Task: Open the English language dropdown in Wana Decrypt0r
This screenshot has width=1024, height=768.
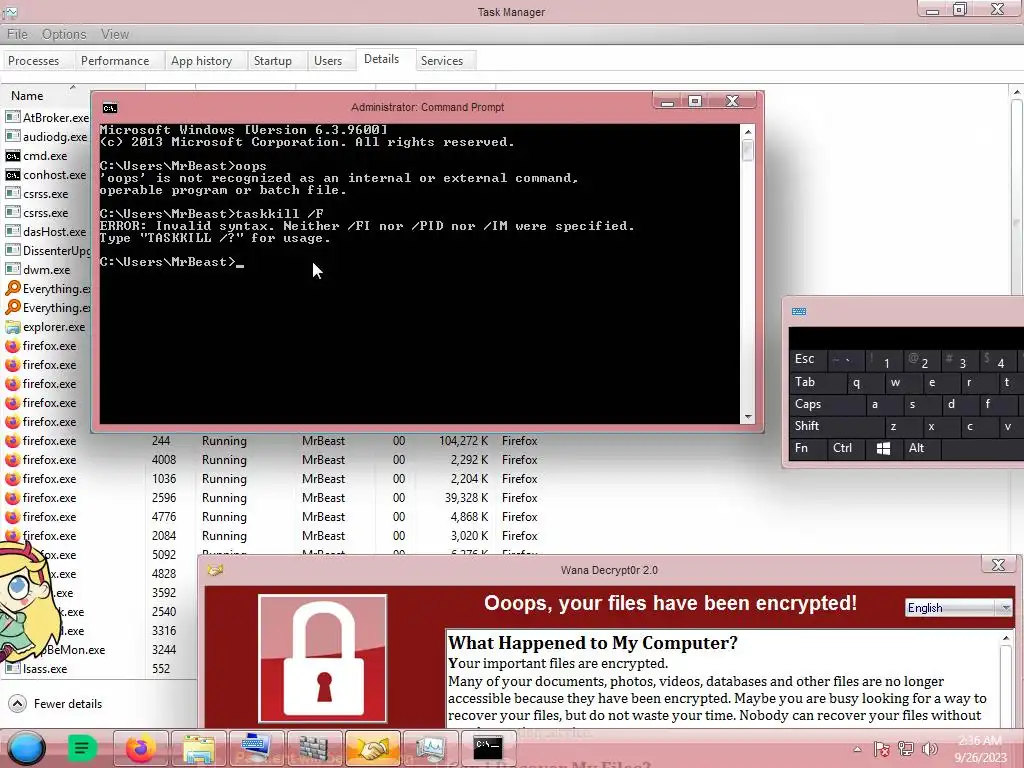Action: pos(959,608)
